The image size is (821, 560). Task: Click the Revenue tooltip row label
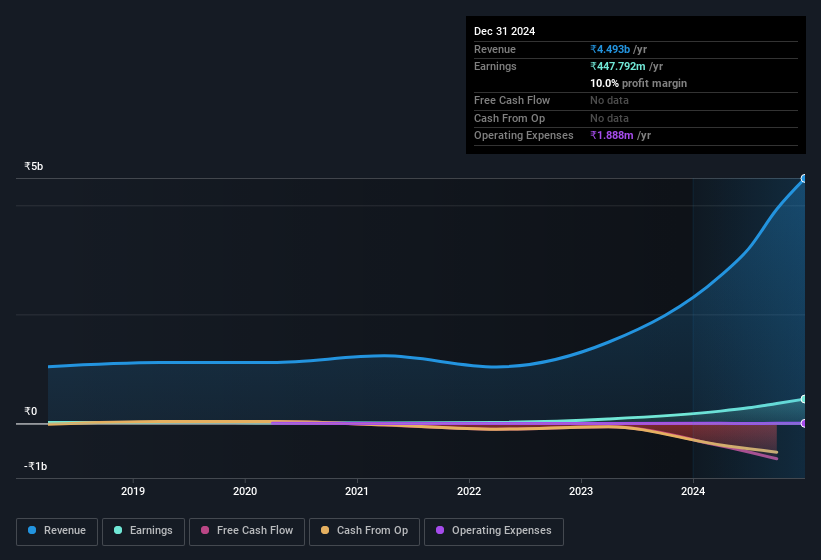pos(495,49)
